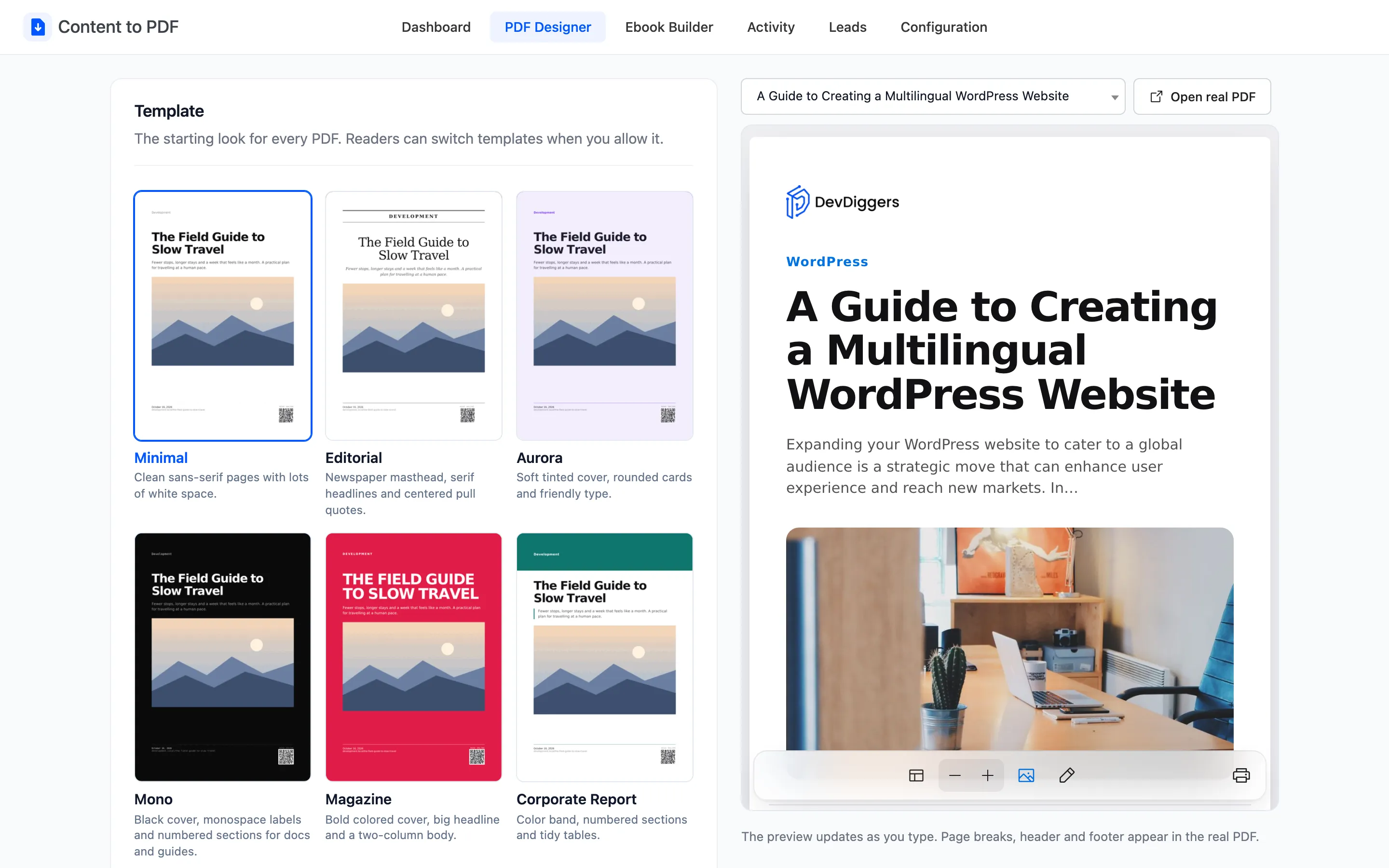This screenshot has height=868, width=1389.
Task: Zoom out with the minus icon
Action: [x=954, y=775]
